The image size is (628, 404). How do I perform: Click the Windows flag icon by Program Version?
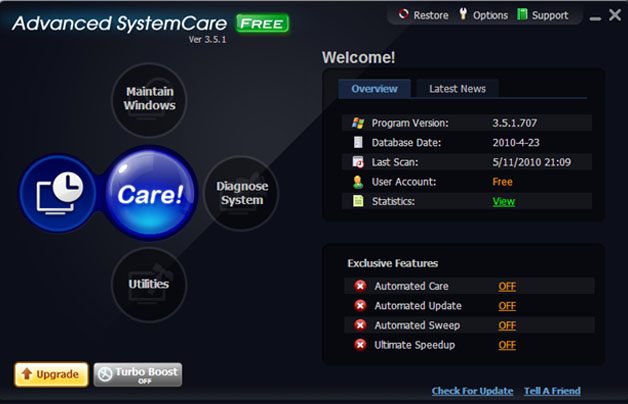click(358, 123)
